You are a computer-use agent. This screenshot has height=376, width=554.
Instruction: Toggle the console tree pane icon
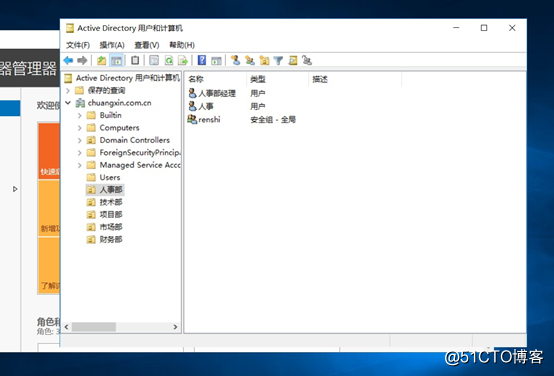click(x=116, y=60)
